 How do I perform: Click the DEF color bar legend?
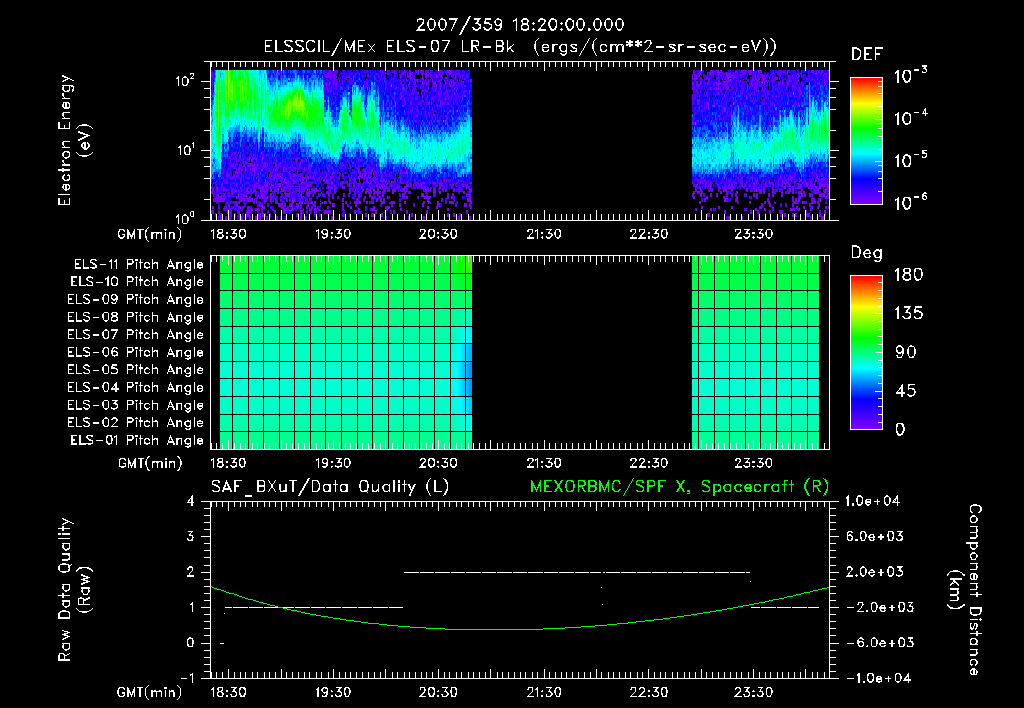[x=866, y=141]
